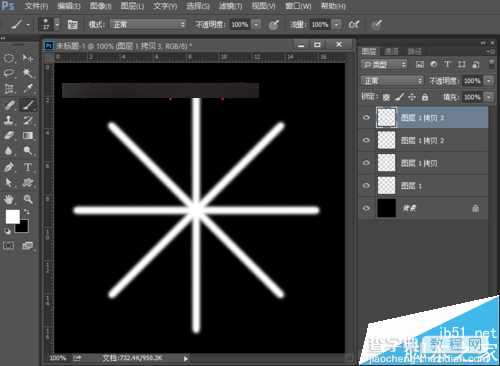Hide layer 图层 1 拷贝 3
Screen dimensions: 500x366
tap(366, 118)
